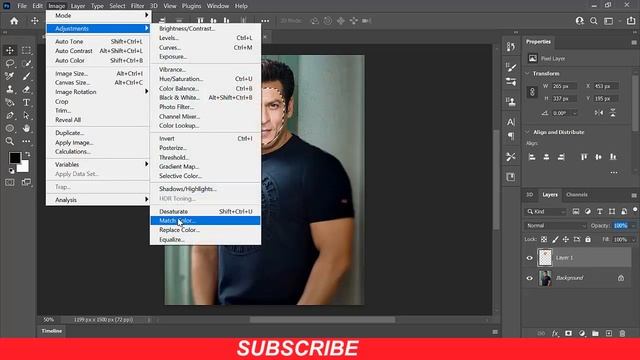Screen dimensions: 640x360
Task: Collapse the Align and Distribute section
Action: pos(527,132)
